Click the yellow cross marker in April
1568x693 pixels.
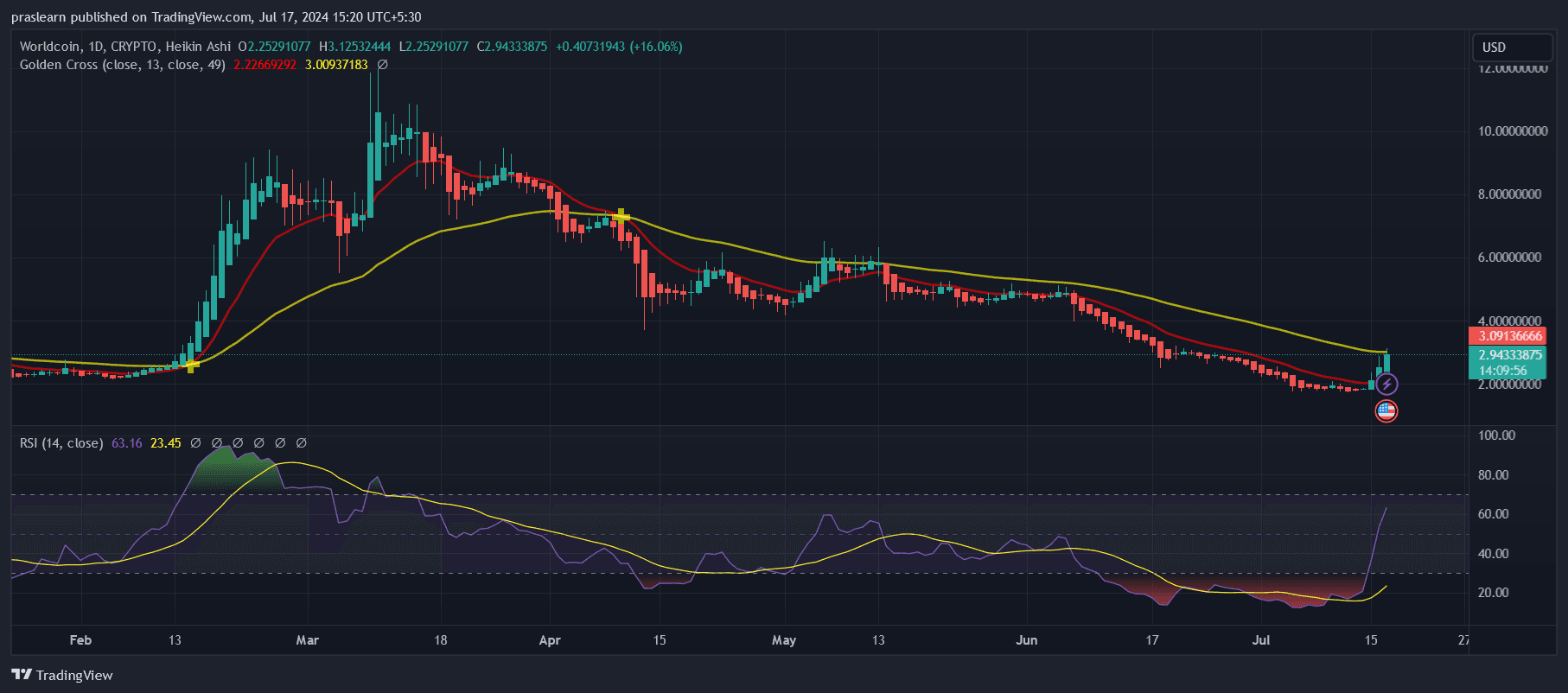pos(621,216)
